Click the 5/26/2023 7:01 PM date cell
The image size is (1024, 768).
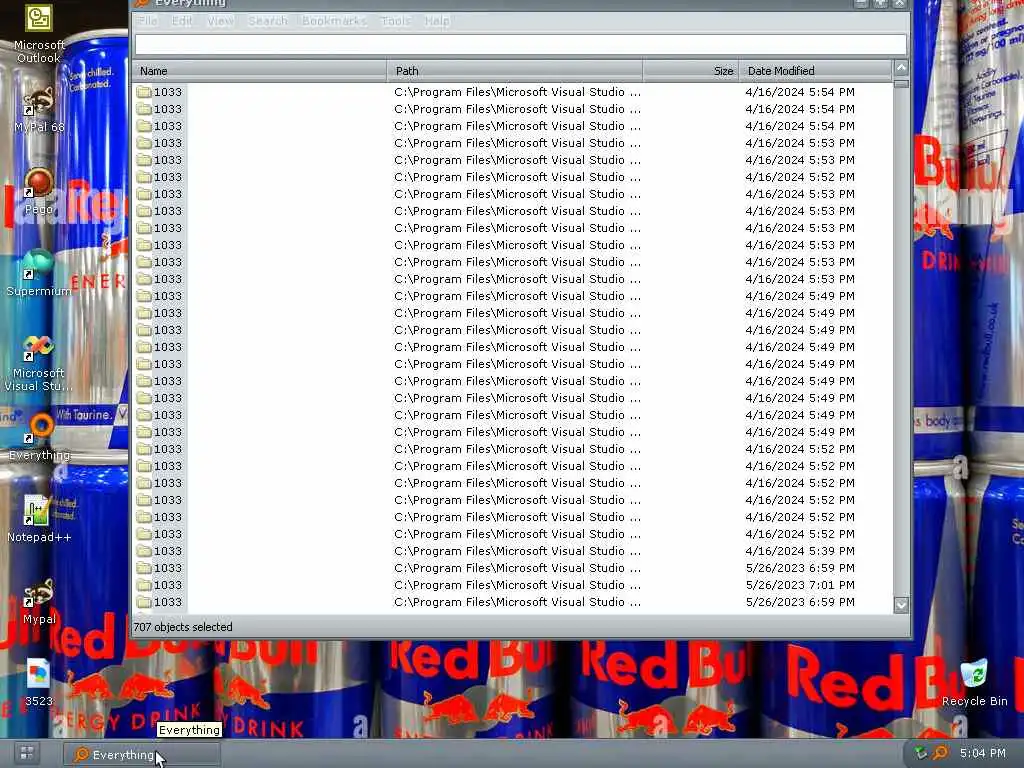[x=800, y=584]
